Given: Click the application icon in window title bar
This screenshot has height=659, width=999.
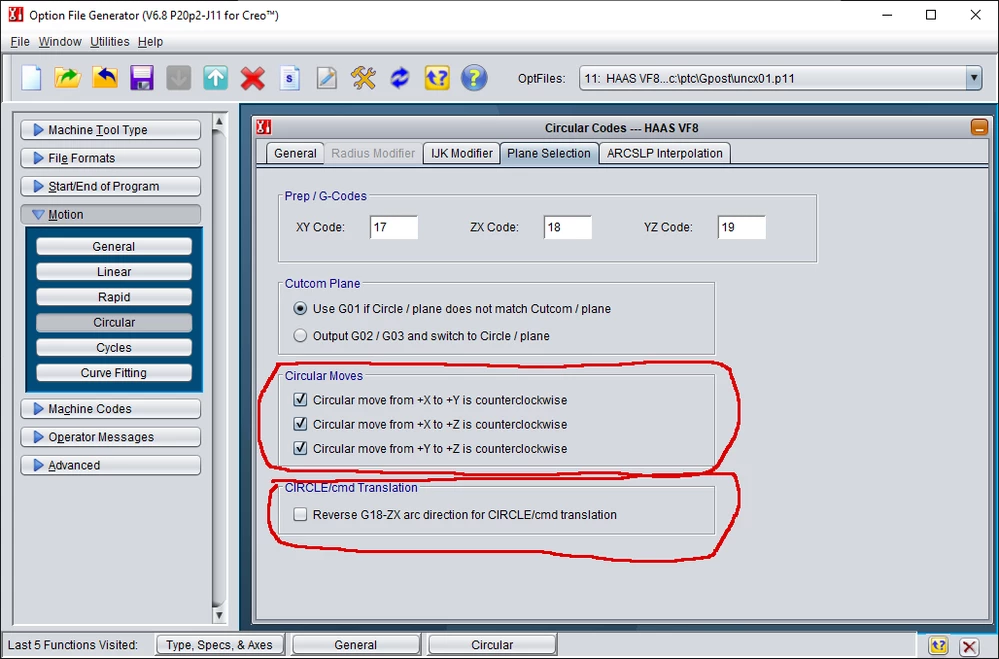Looking at the screenshot, I should tap(16, 14).
